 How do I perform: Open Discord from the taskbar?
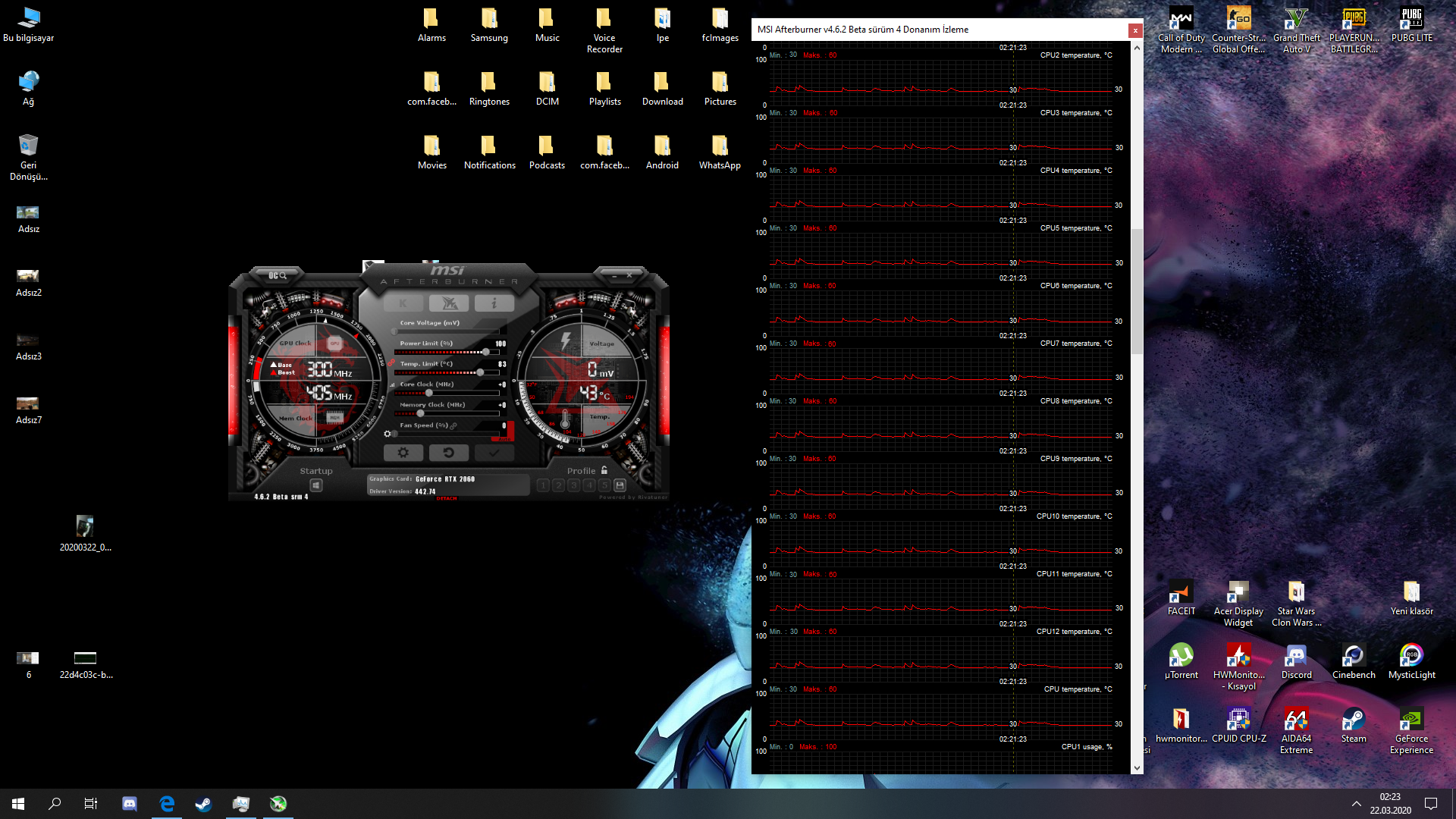pyautogui.click(x=130, y=804)
